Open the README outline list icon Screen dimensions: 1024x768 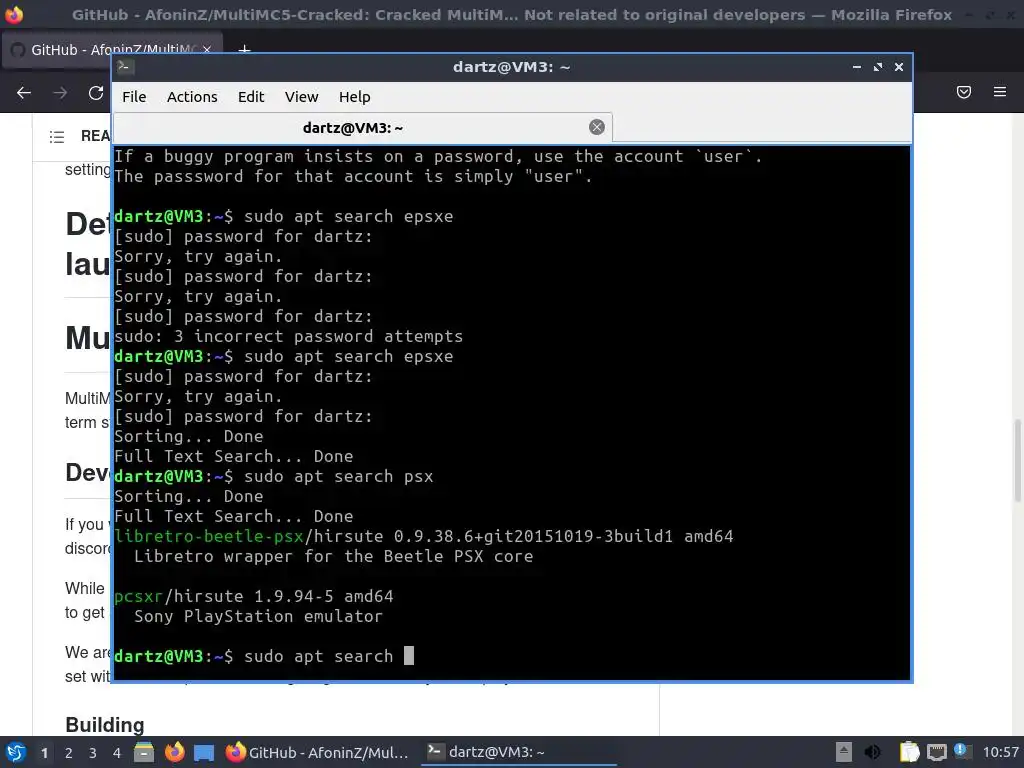(57, 136)
